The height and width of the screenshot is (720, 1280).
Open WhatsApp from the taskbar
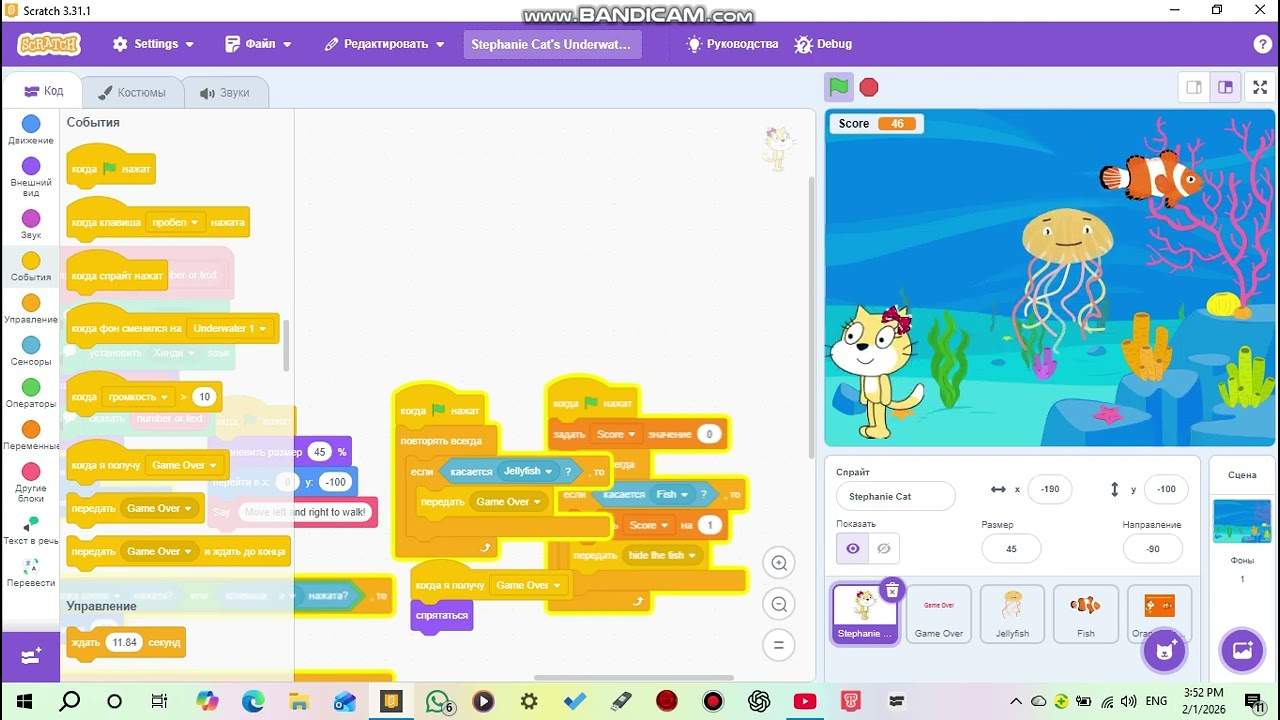click(438, 701)
